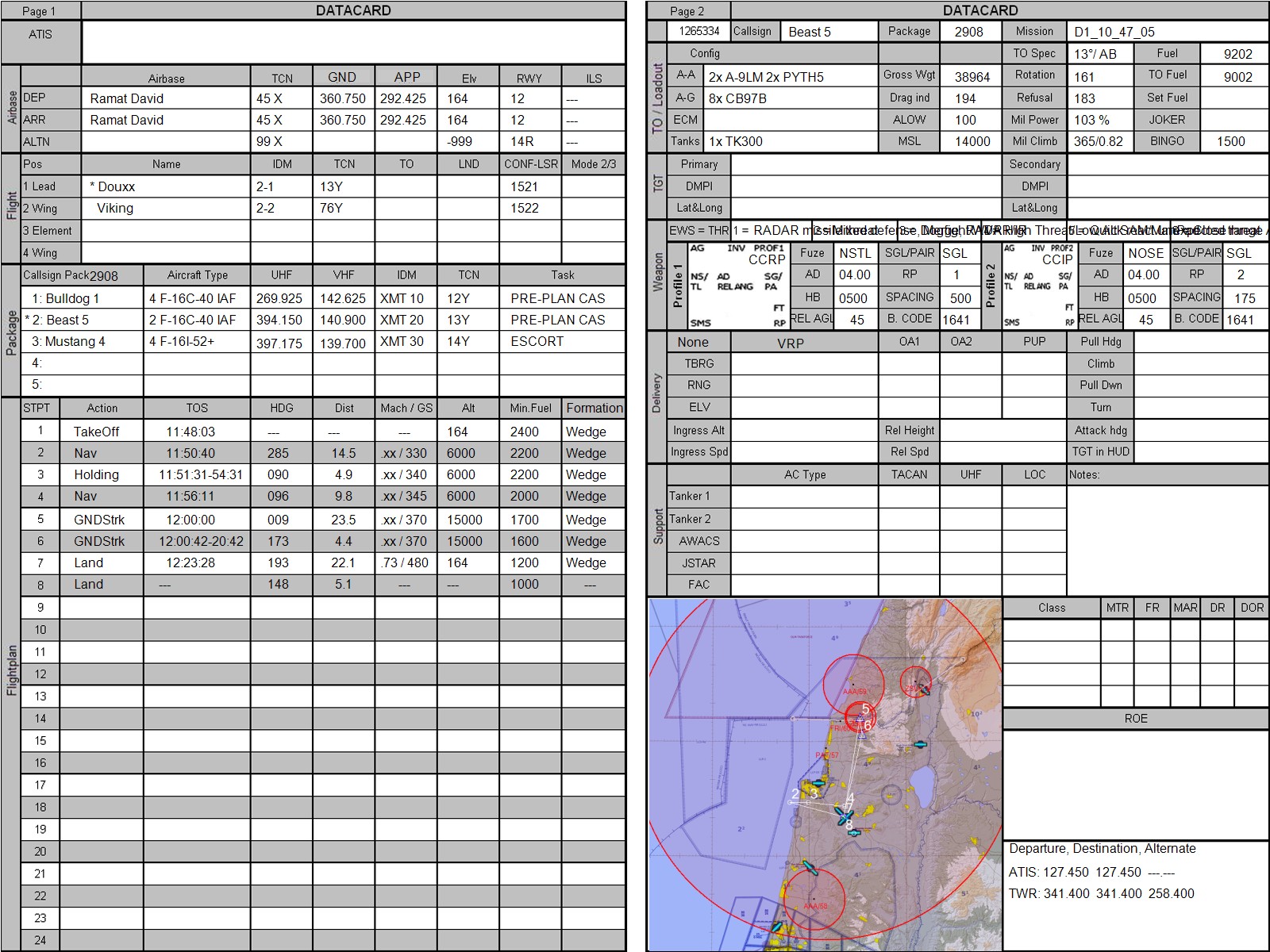The width and height of the screenshot is (1270, 952).
Task: Click the 'VRP' delivery header
Action: (790, 344)
